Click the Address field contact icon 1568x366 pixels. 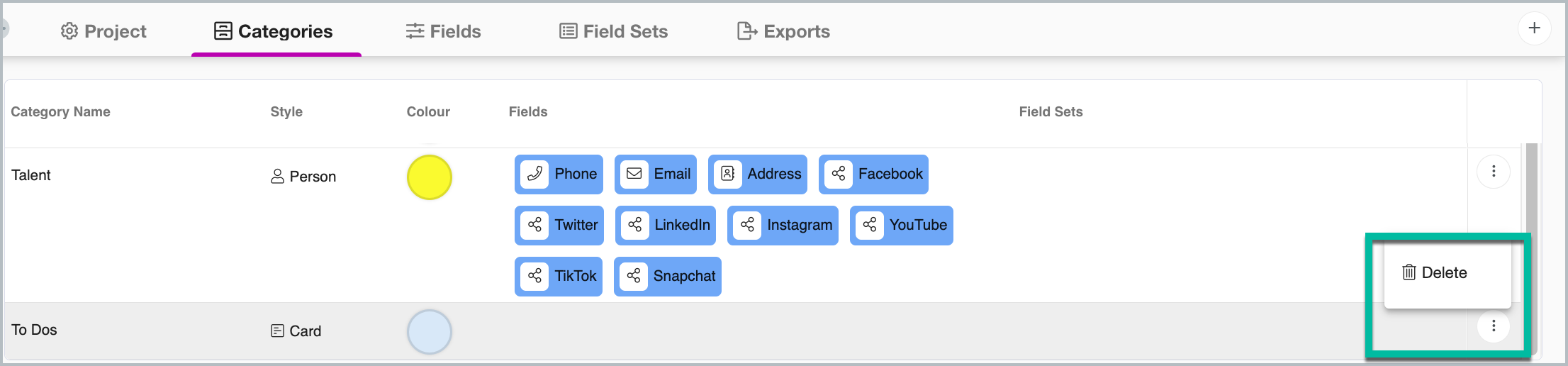[728, 174]
